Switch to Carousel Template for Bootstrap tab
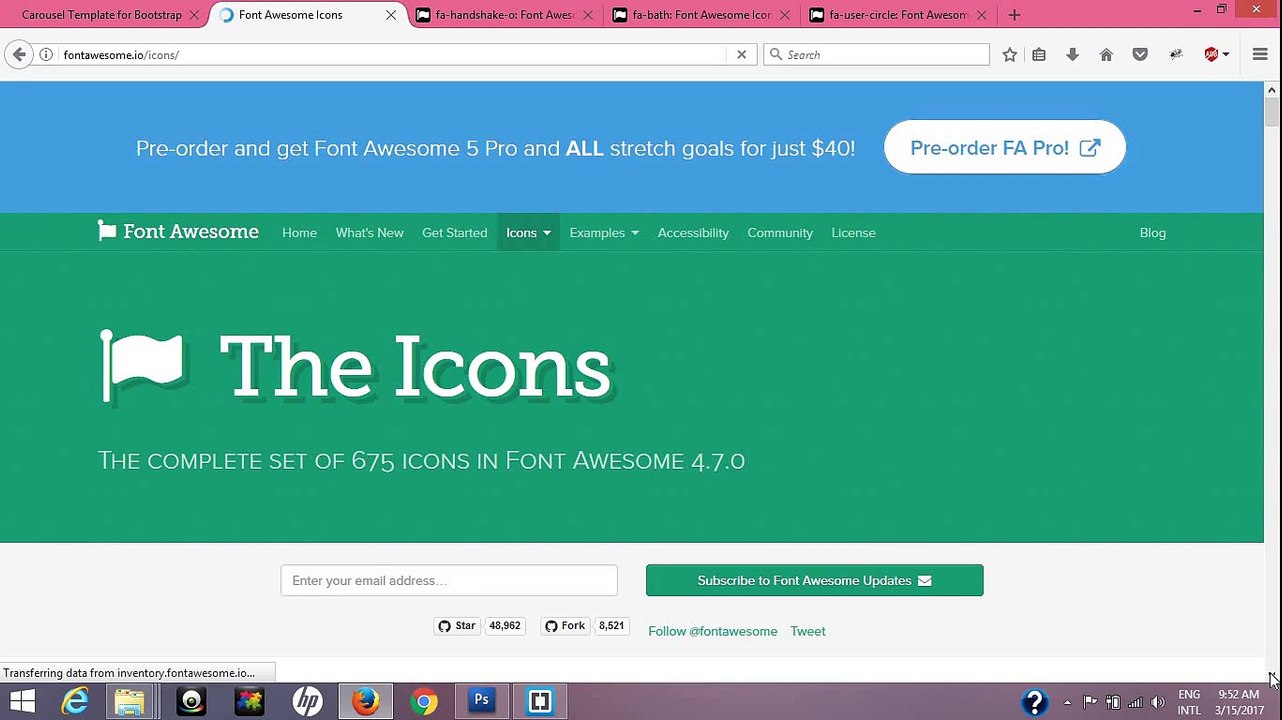The image size is (1282, 720). click(x=102, y=15)
